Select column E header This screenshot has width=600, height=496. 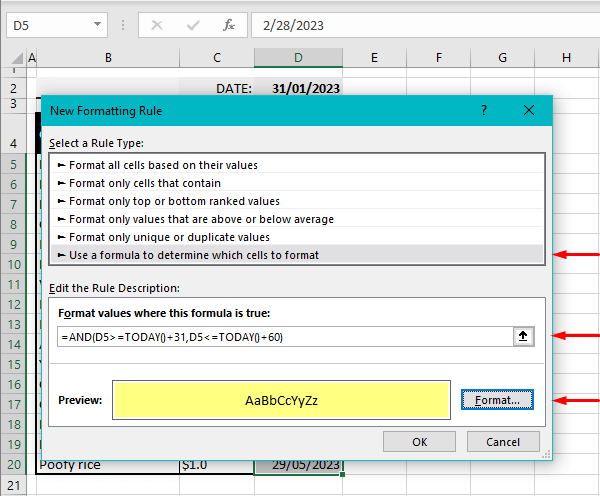[374, 58]
